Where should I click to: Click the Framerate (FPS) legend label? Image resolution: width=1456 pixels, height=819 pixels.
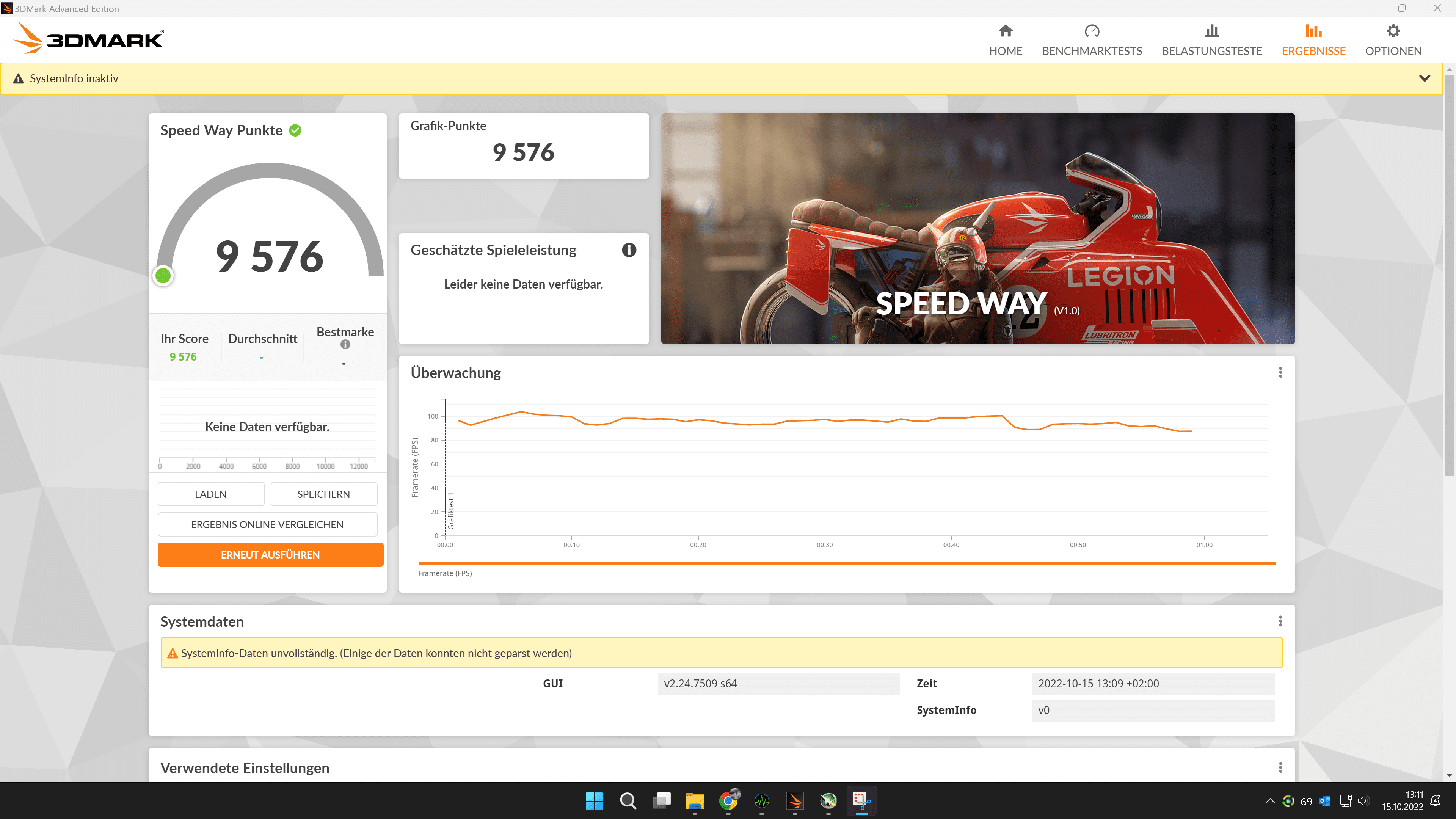[445, 573]
